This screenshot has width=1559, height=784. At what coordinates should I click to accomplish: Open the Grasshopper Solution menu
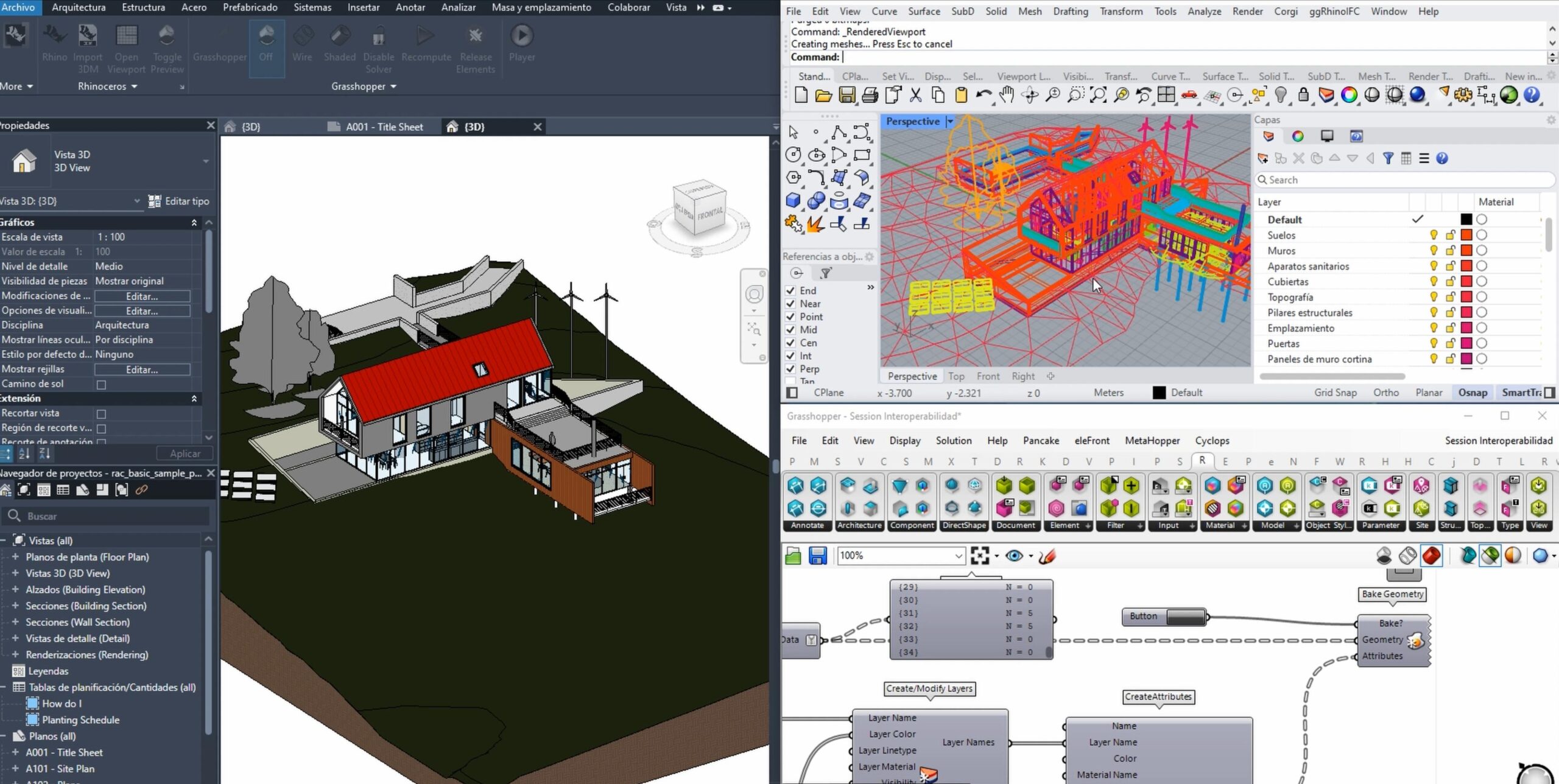click(x=954, y=440)
